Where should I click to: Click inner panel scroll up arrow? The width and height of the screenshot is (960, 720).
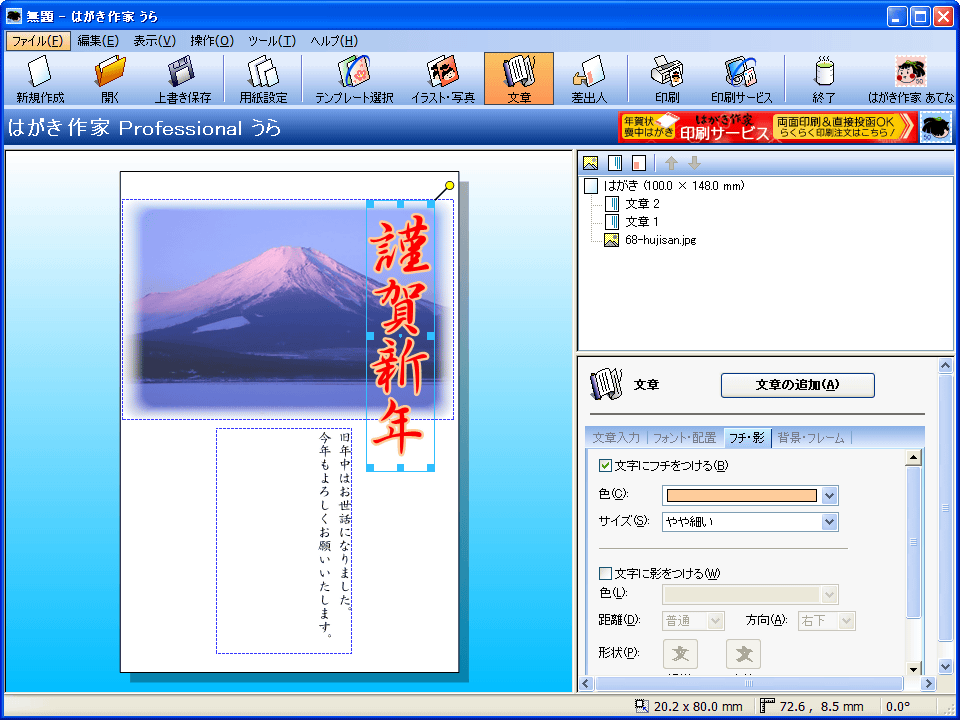click(x=913, y=458)
